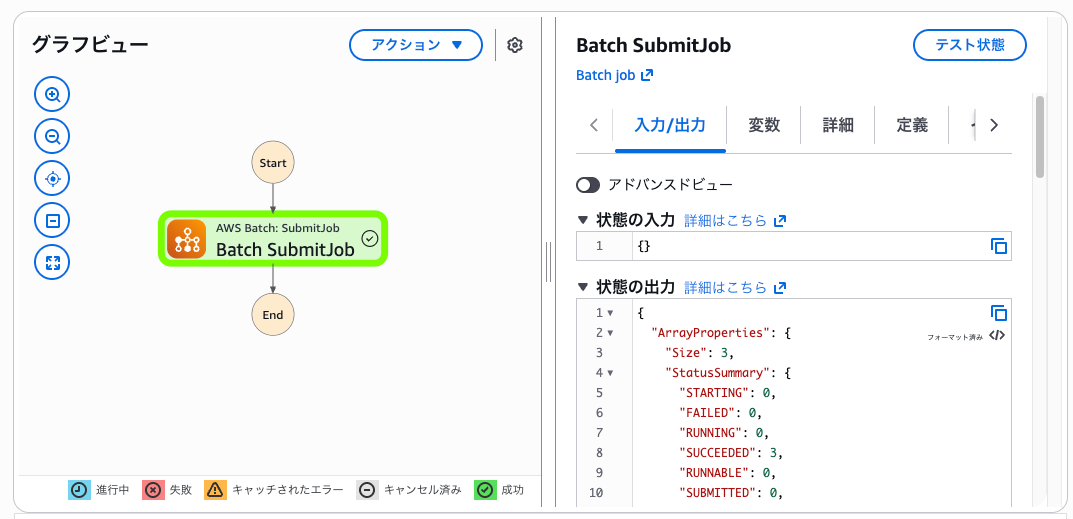Click external link icon next to Batch job

coord(647,75)
